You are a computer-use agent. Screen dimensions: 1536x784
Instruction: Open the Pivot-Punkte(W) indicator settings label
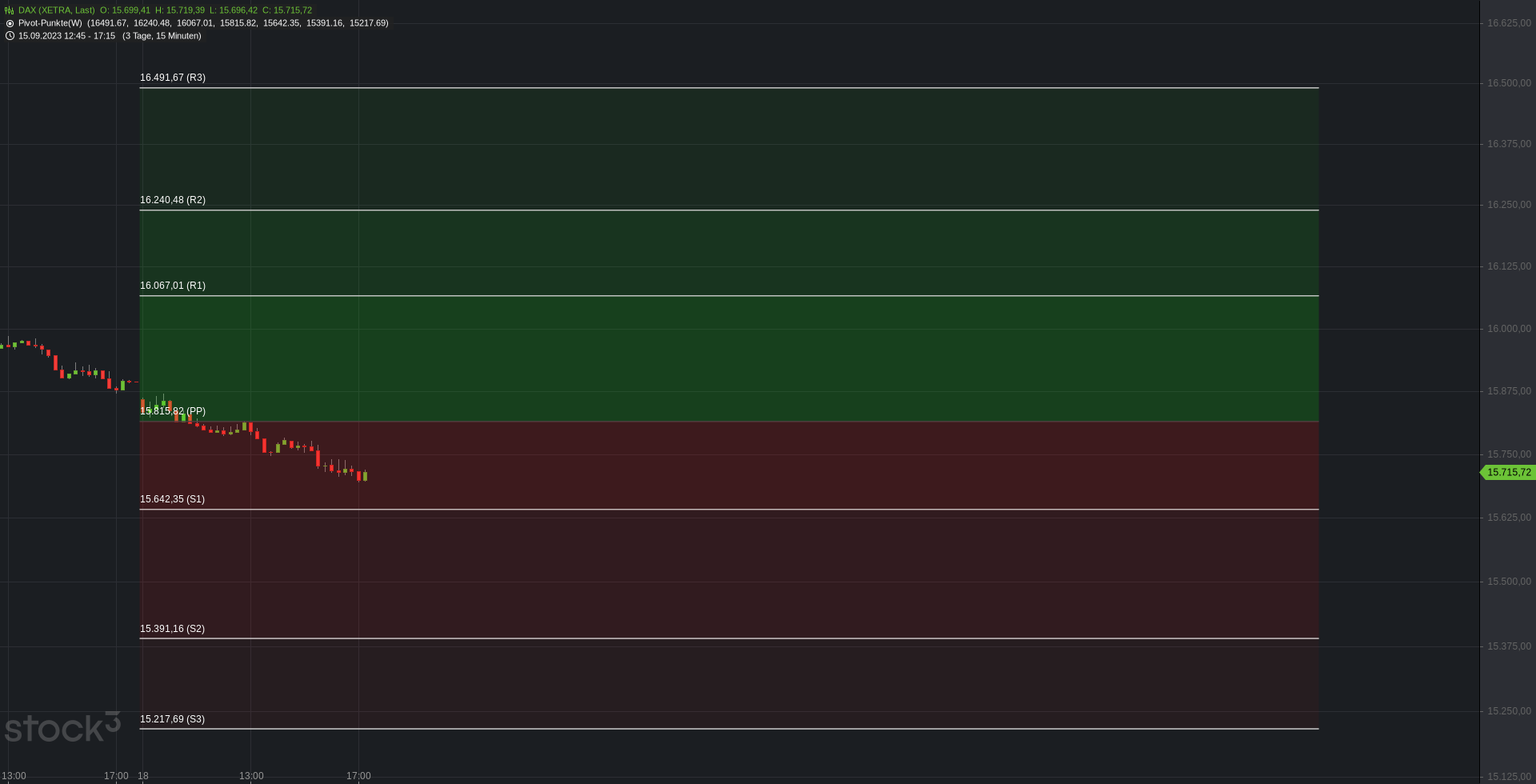(50, 23)
